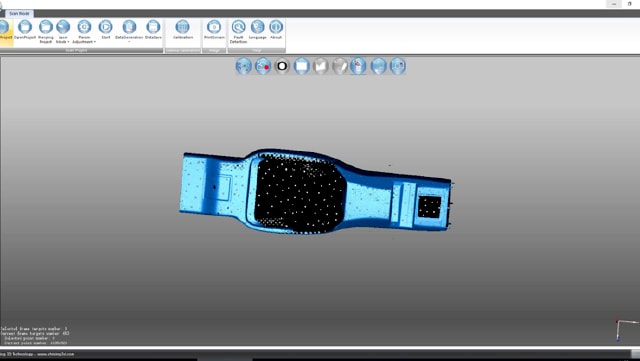Click the first round viewport toolbar icon
This screenshot has width=640, height=361.
[244, 66]
